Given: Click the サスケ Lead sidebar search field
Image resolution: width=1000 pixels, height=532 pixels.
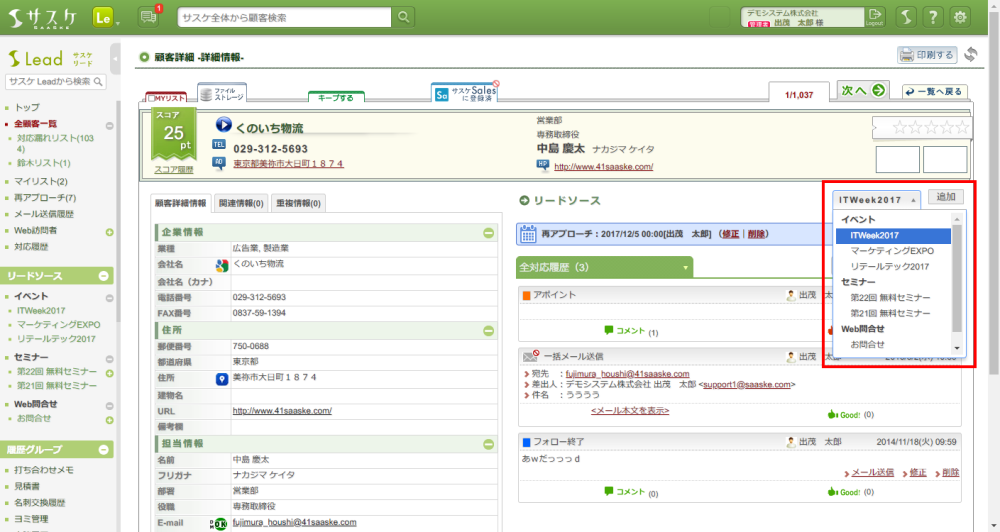Looking at the screenshot, I should coord(55,81).
